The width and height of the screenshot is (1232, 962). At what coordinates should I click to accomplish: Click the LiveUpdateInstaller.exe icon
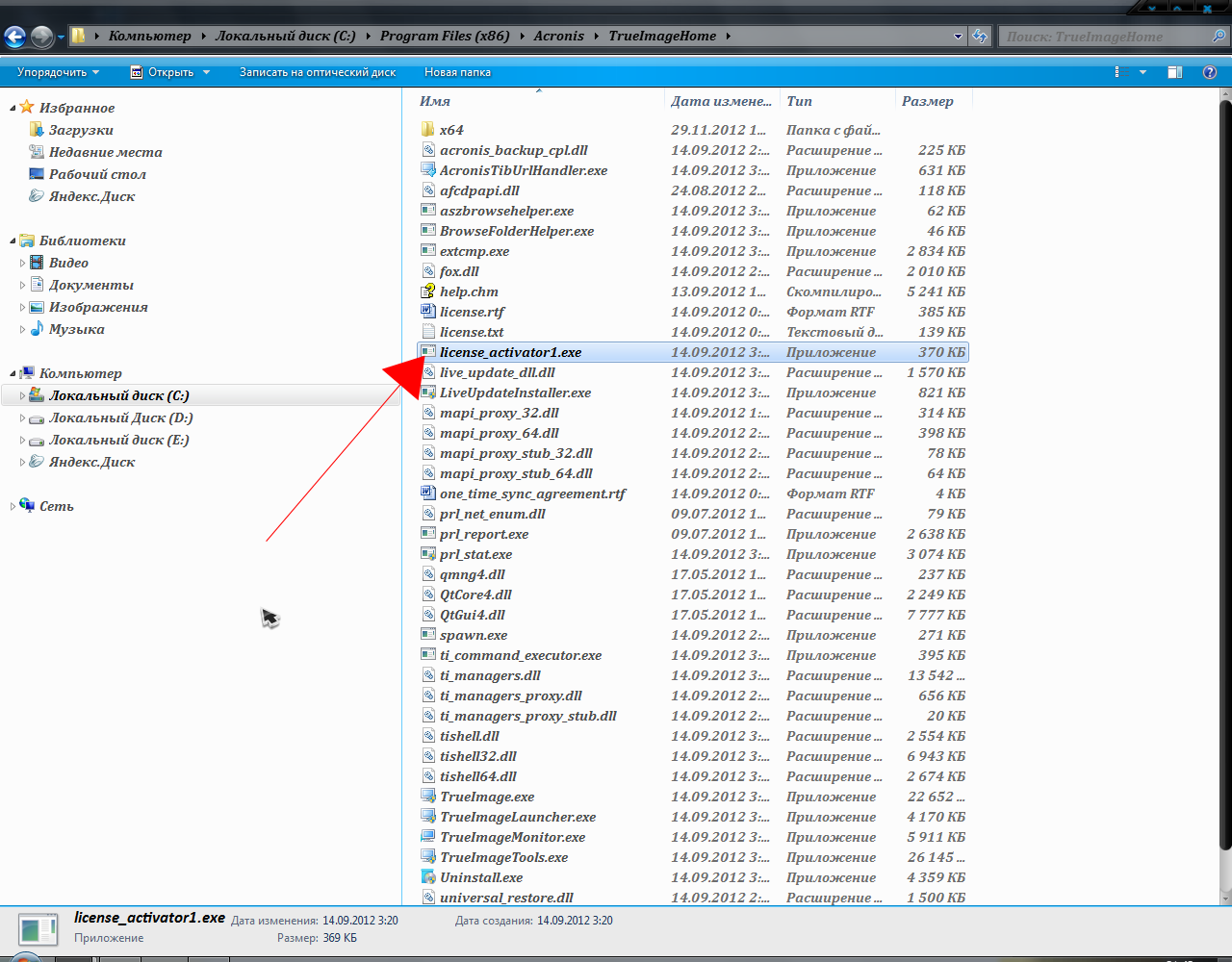[428, 392]
